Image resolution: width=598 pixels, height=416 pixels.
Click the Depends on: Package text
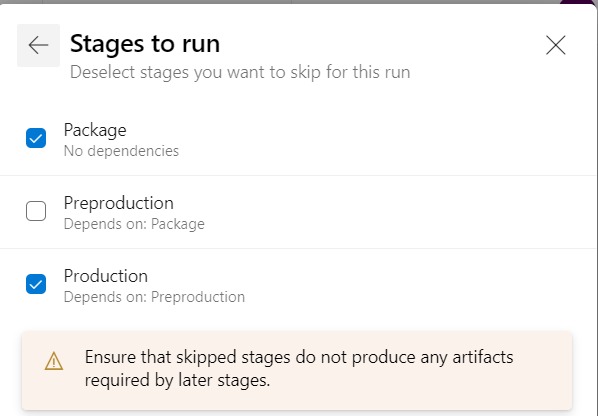point(134,224)
